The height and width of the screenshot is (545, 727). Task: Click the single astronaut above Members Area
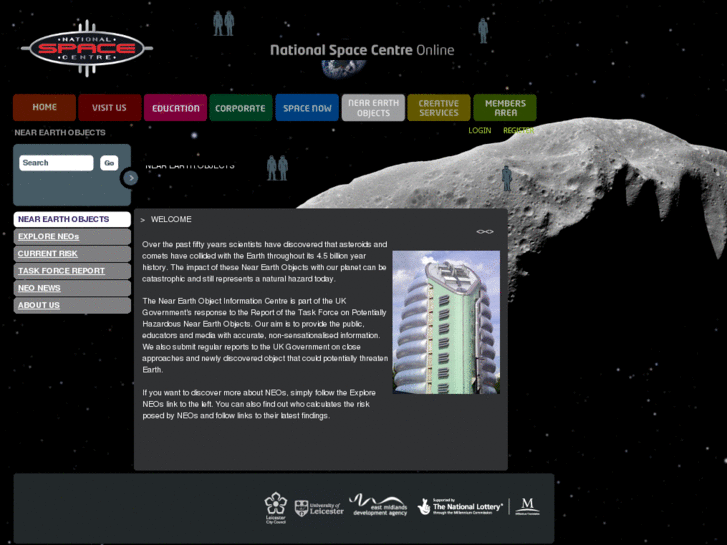tap(483, 31)
